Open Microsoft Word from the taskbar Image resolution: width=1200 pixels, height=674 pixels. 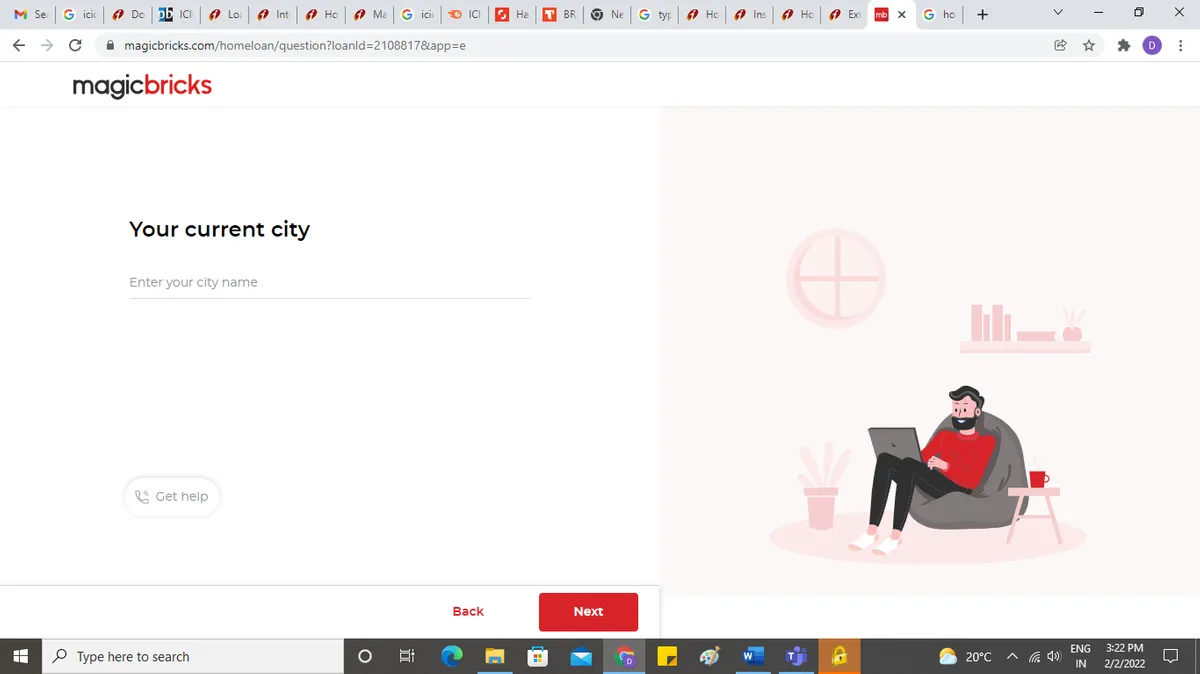[754, 656]
